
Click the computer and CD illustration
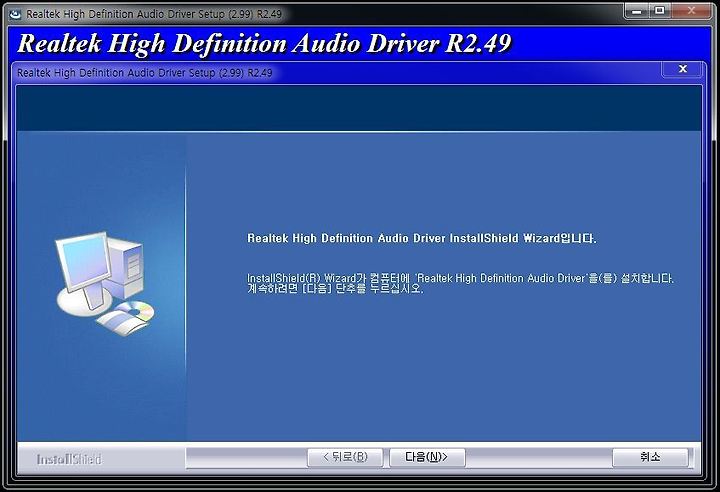coord(105,283)
